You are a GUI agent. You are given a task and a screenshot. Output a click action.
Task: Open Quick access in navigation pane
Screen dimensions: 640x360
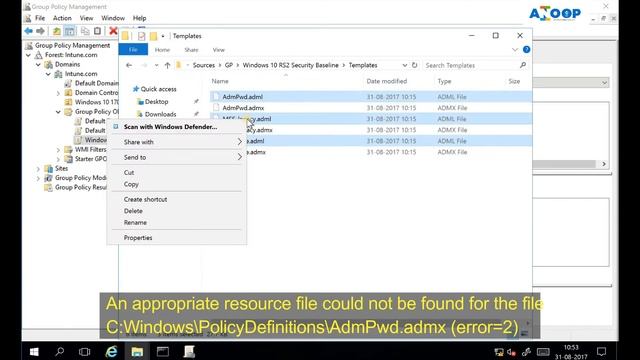tap(158, 89)
